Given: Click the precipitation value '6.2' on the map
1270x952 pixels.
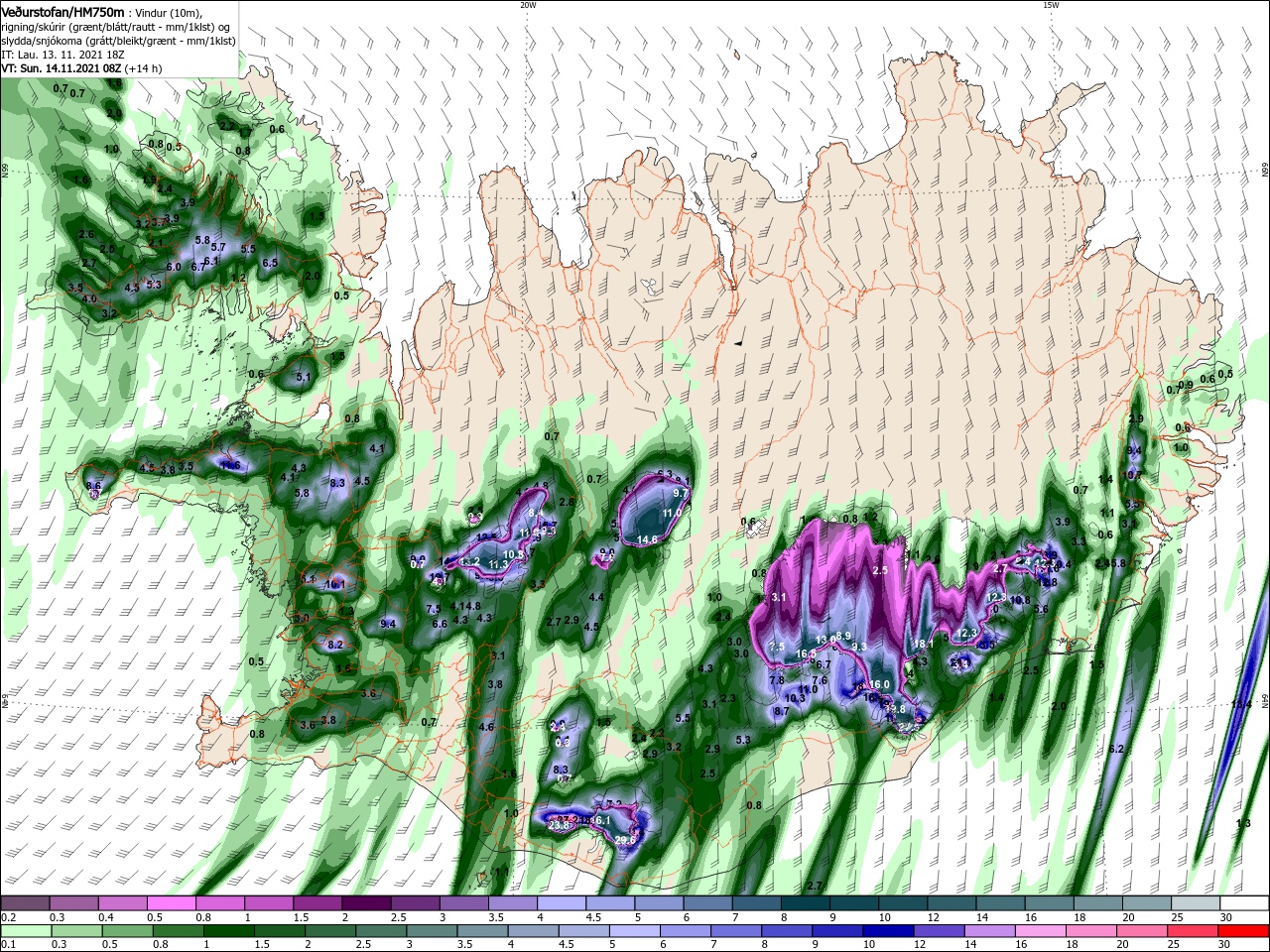Looking at the screenshot, I should tap(1116, 749).
